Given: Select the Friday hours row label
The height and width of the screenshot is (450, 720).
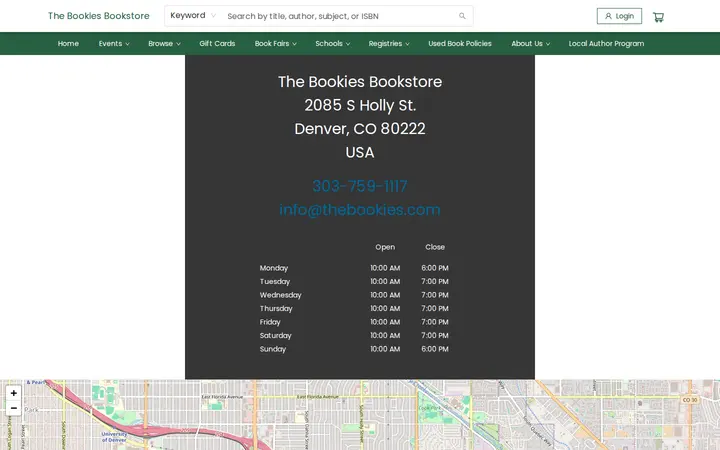Looking at the screenshot, I should (270, 322).
